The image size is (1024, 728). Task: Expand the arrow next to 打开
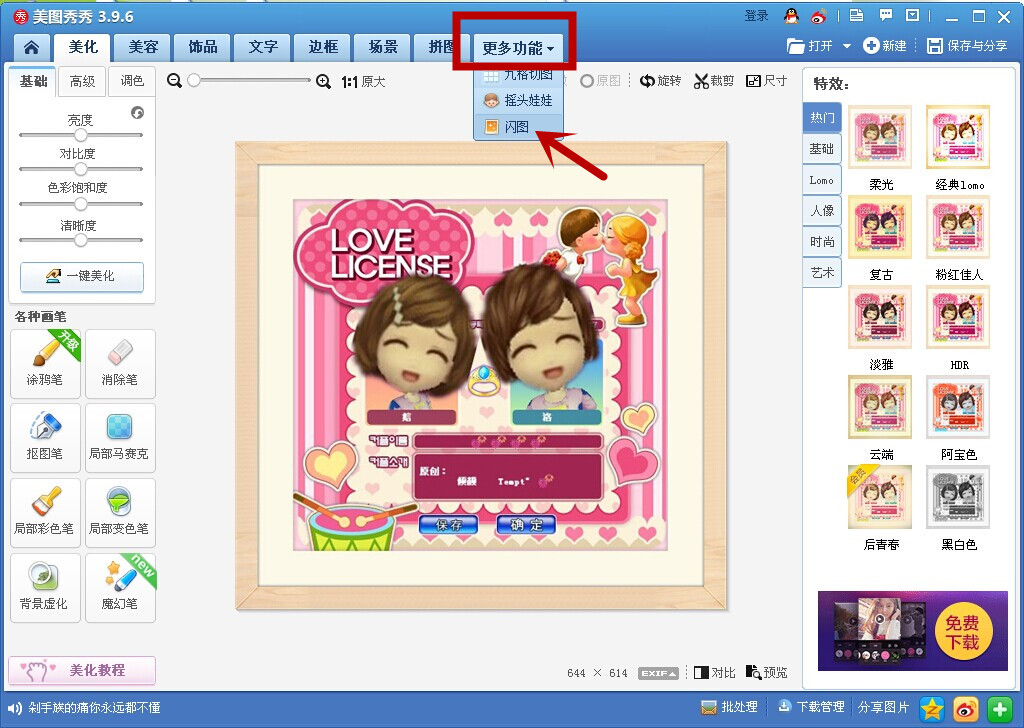click(x=847, y=46)
